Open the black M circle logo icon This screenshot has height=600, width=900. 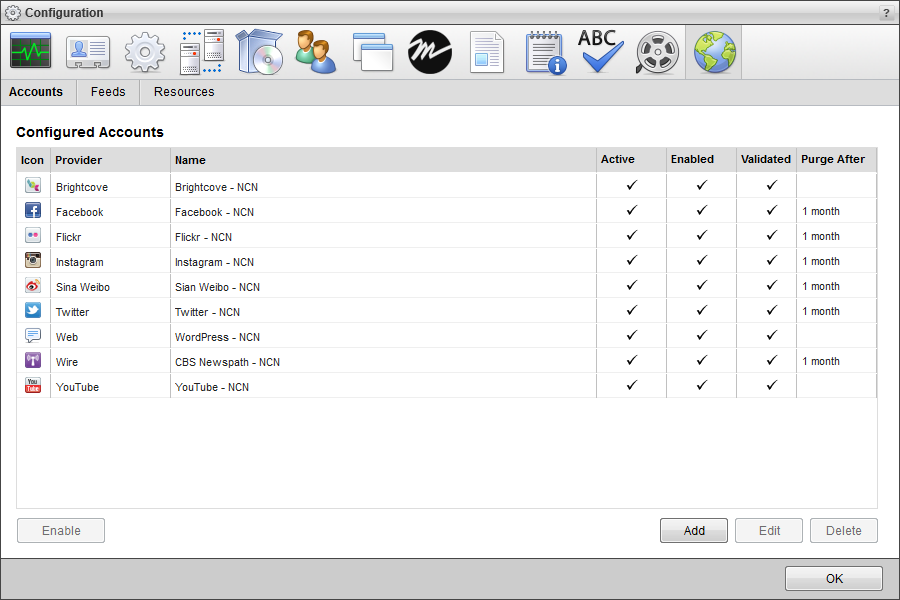tap(429, 51)
